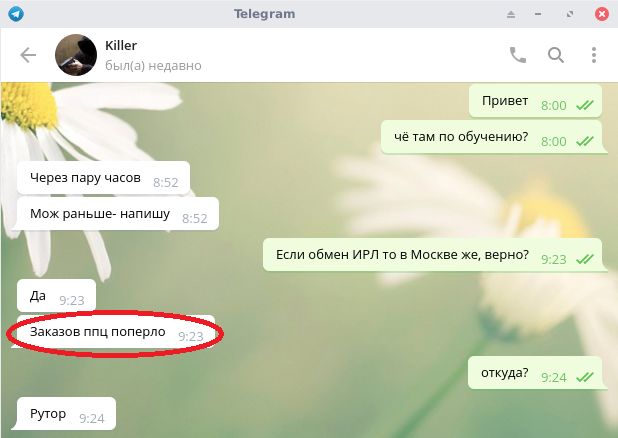618x438 pixels.
Task: Select the 'откуда?' message bubble
Action: coord(535,373)
